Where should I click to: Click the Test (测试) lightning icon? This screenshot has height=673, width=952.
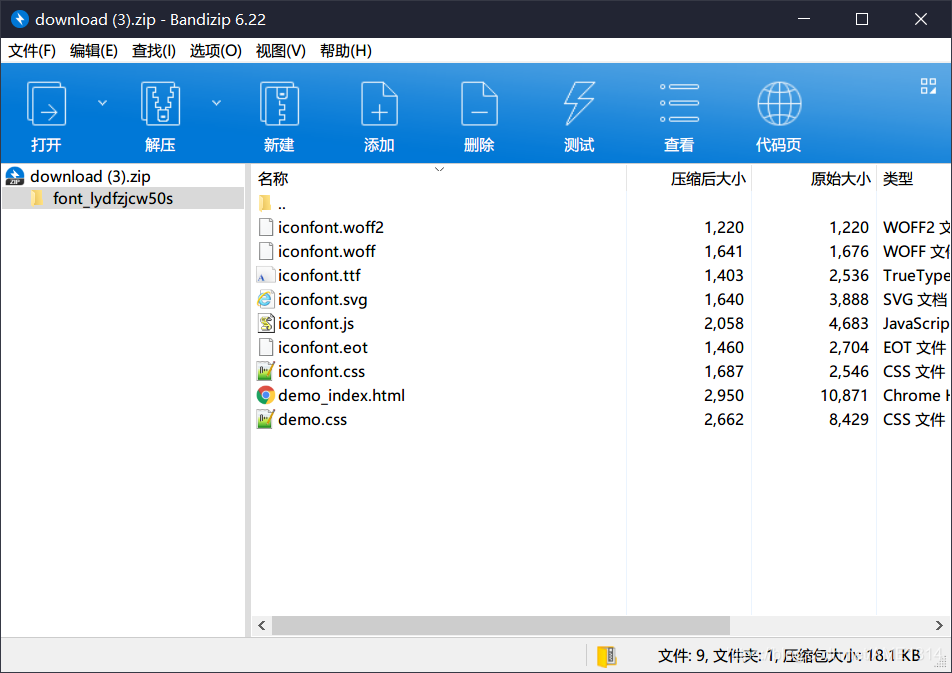pyautogui.click(x=579, y=103)
